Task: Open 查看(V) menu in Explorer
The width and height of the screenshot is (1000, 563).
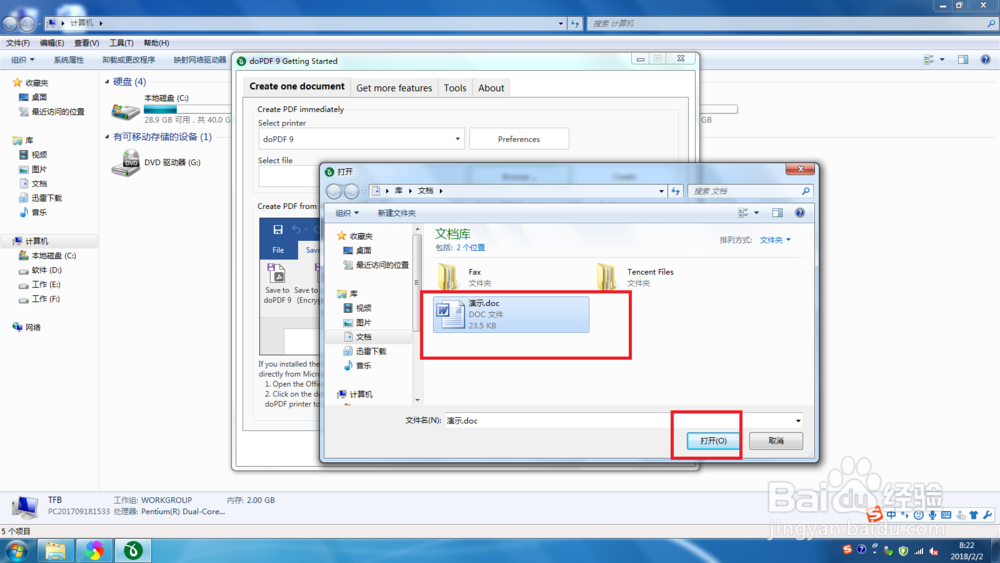Action: (87, 43)
